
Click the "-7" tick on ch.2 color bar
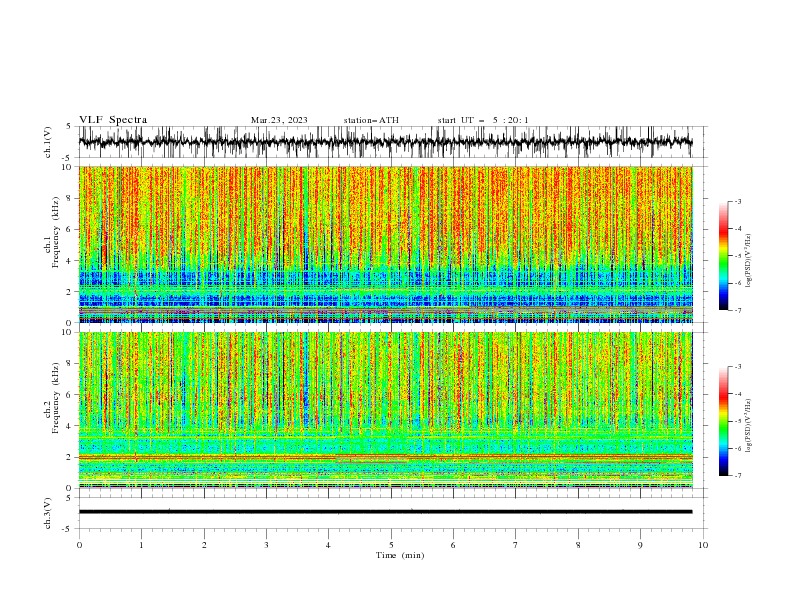[x=737, y=475]
